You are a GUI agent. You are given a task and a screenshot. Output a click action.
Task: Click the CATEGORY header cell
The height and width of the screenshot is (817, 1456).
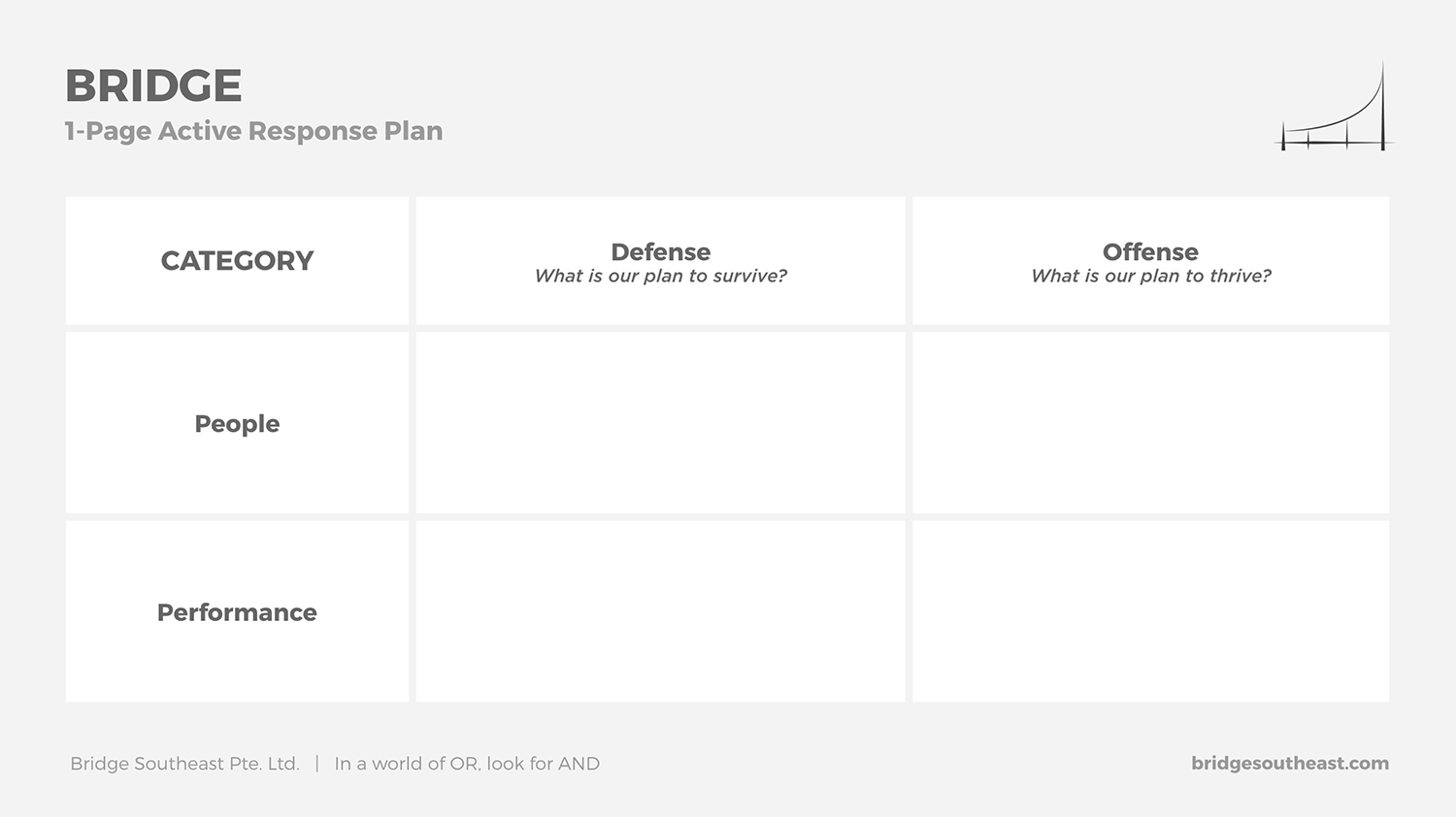pos(237,261)
